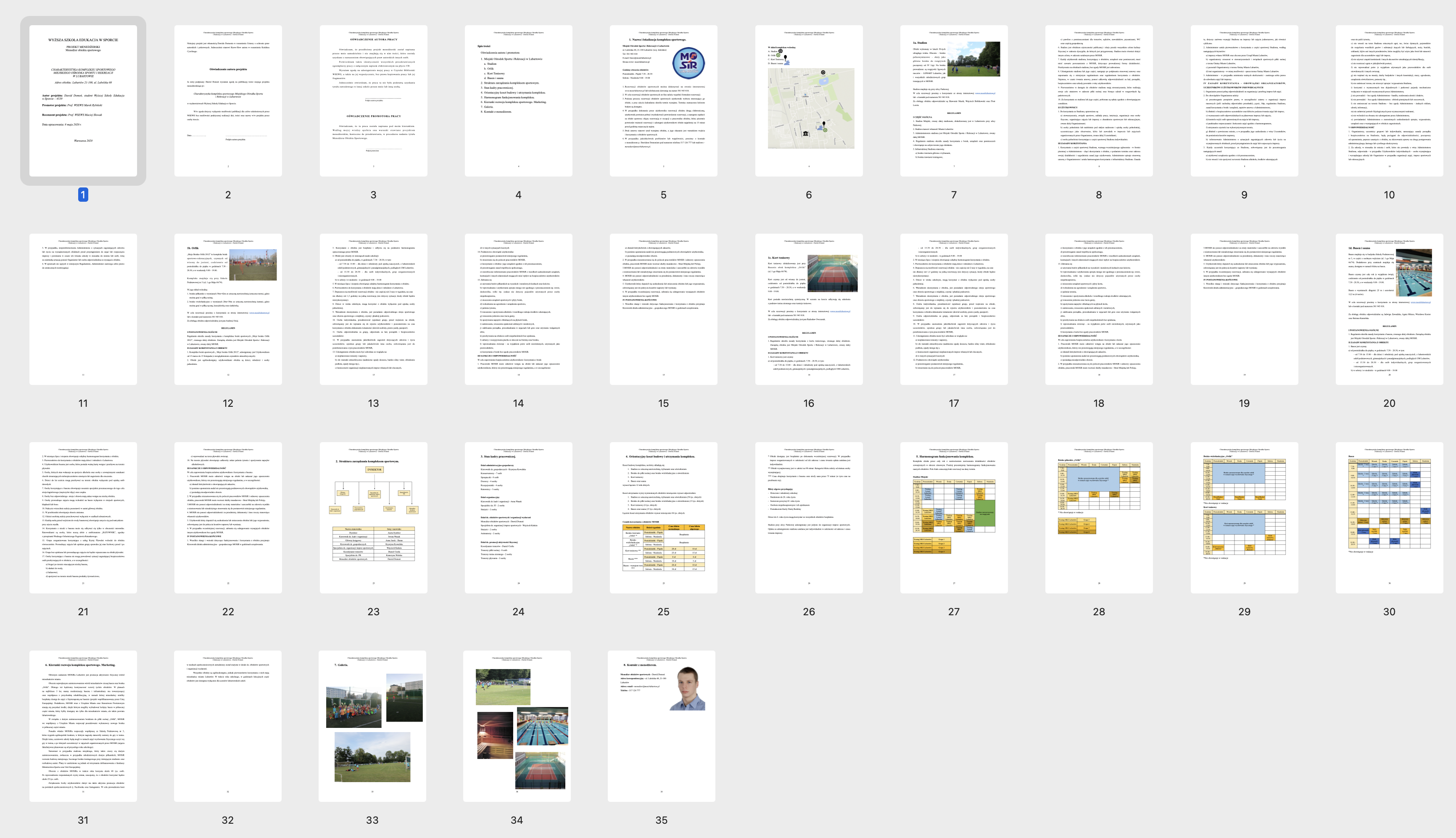Image resolution: width=1456 pixels, height=838 pixels.
Task: Open page 5 thumbnail with MOSiR logo
Action: pyautogui.click(x=663, y=101)
